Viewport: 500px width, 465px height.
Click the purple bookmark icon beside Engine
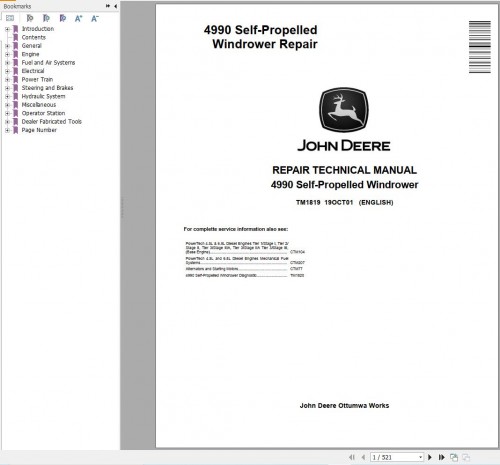point(15,54)
